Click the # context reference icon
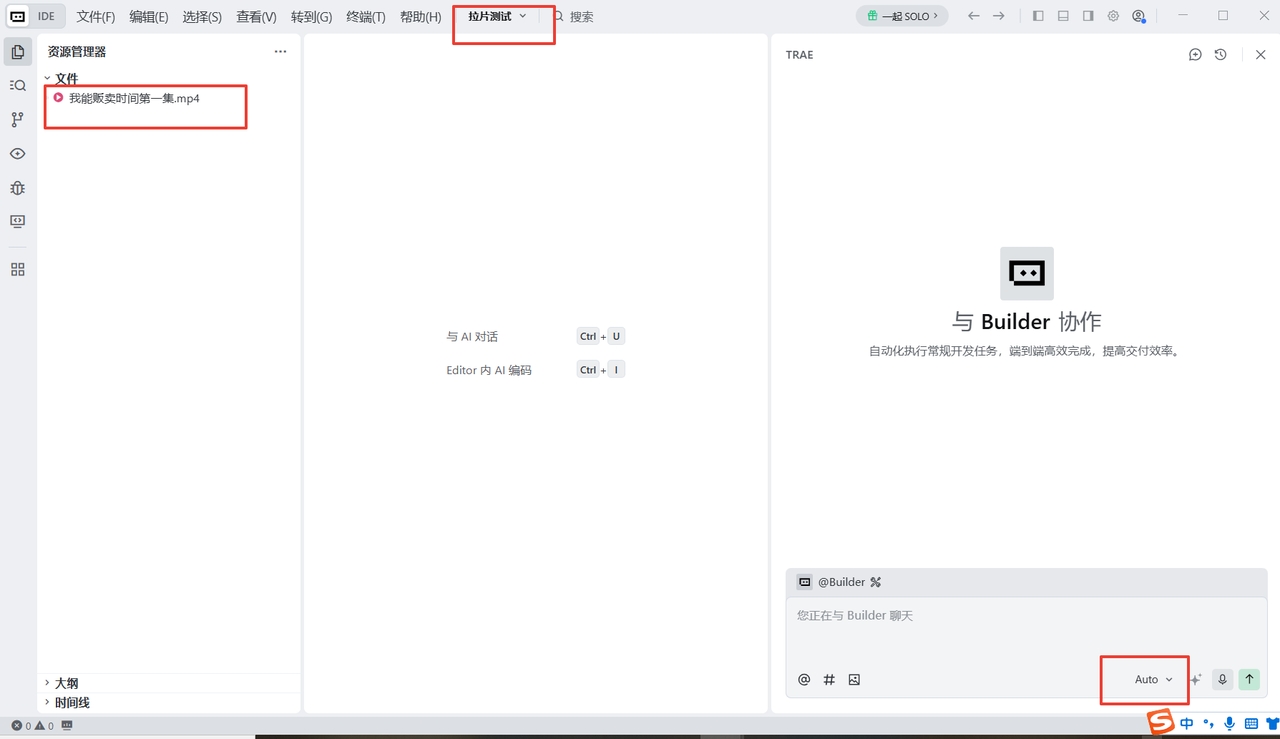The image size is (1280, 739). click(x=829, y=680)
